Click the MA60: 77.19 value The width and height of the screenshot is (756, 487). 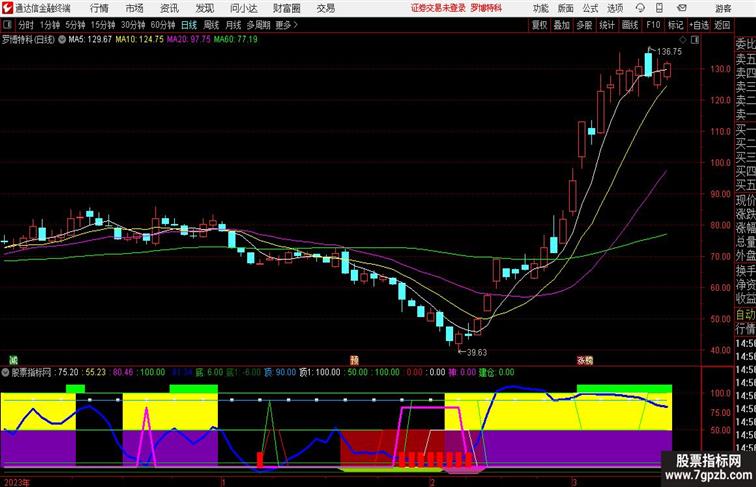pyautogui.click(x=236, y=40)
